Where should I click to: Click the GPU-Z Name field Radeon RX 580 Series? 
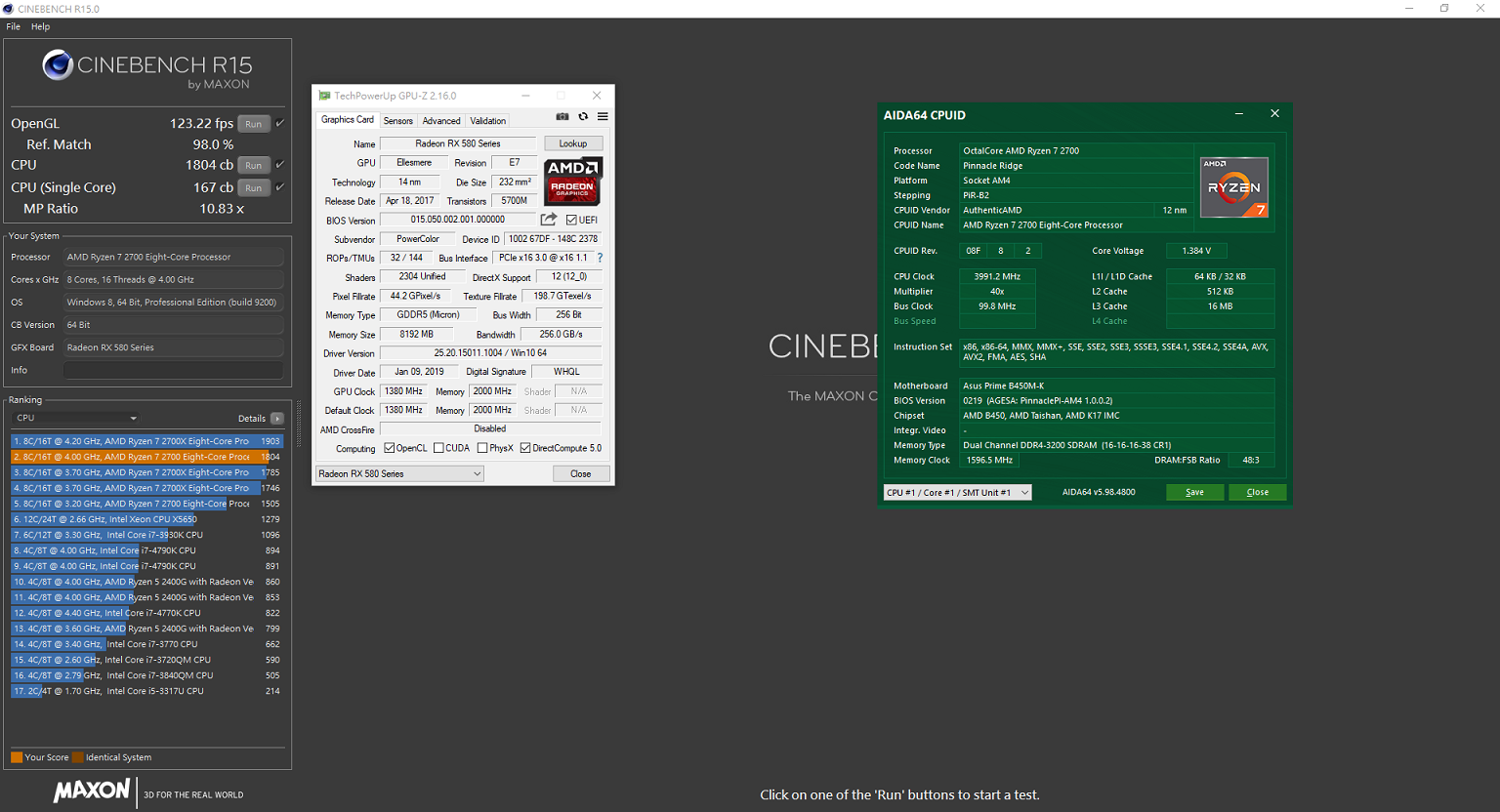point(458,143)
